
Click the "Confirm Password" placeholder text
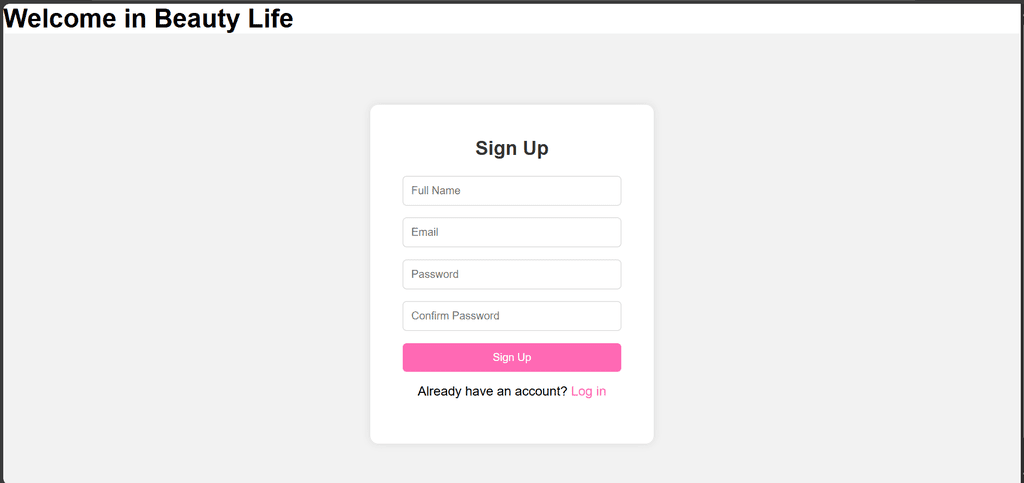point(455,316)
